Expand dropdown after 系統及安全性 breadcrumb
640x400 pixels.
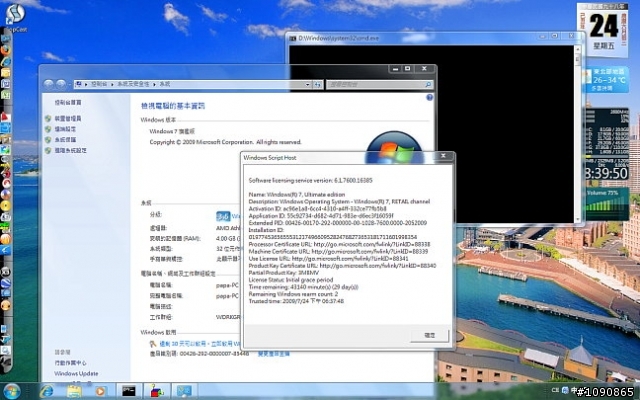[x=155, y=84]
